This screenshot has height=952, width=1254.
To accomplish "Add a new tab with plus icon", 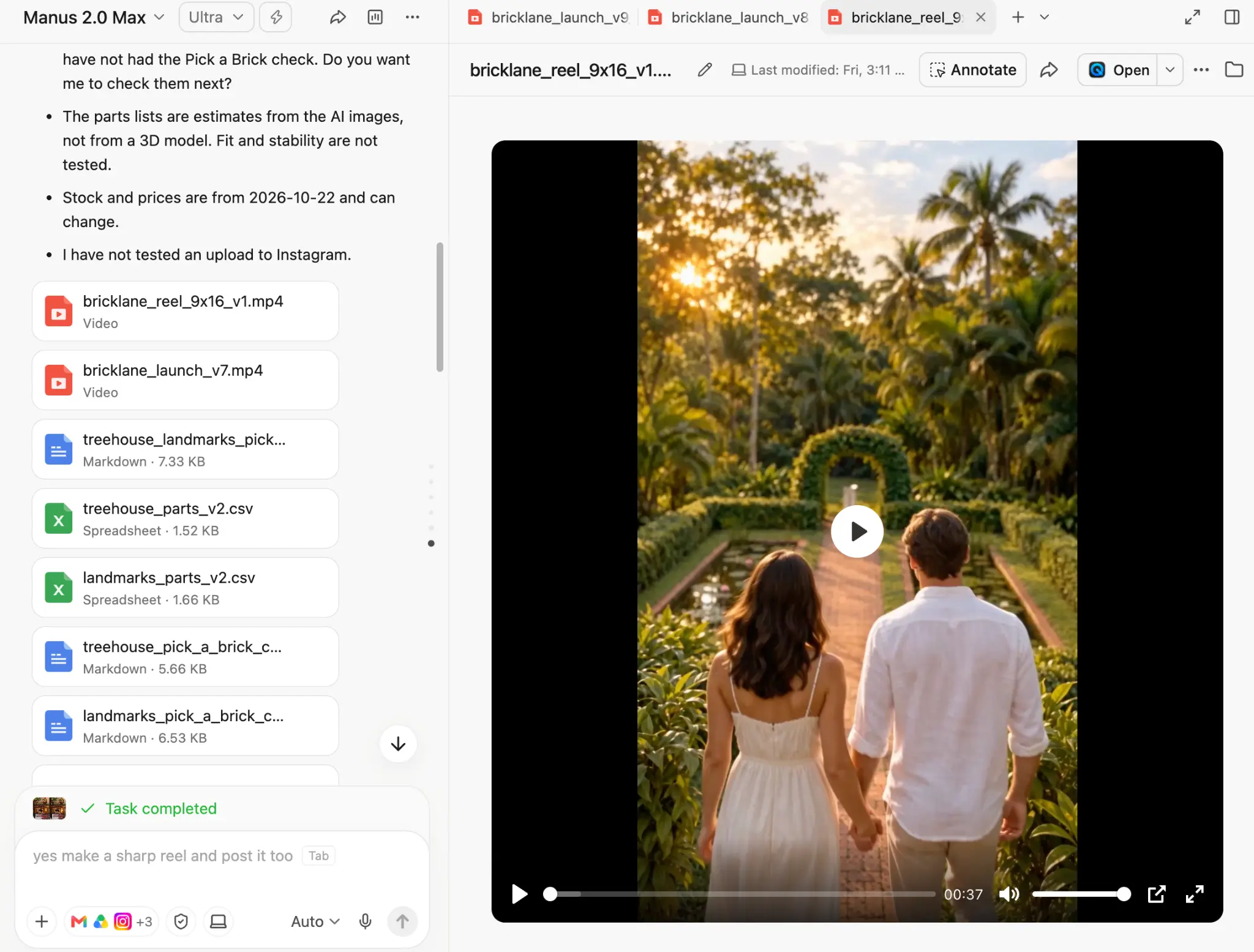I will point(1018,17).
